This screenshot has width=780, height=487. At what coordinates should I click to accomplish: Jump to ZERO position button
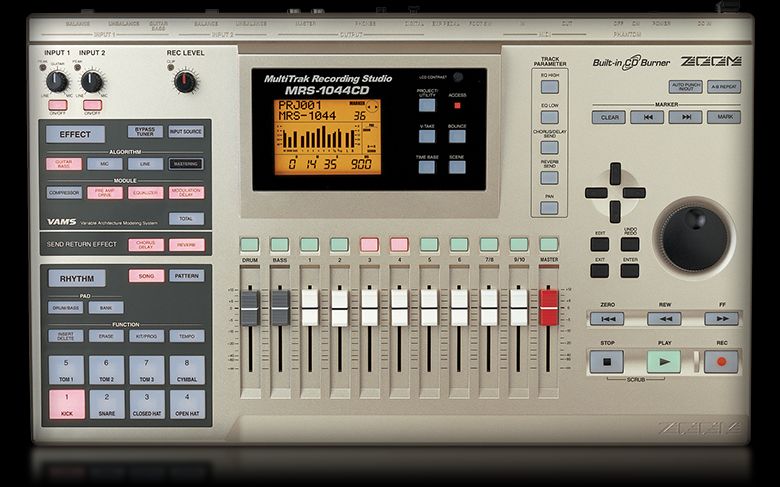607,319
